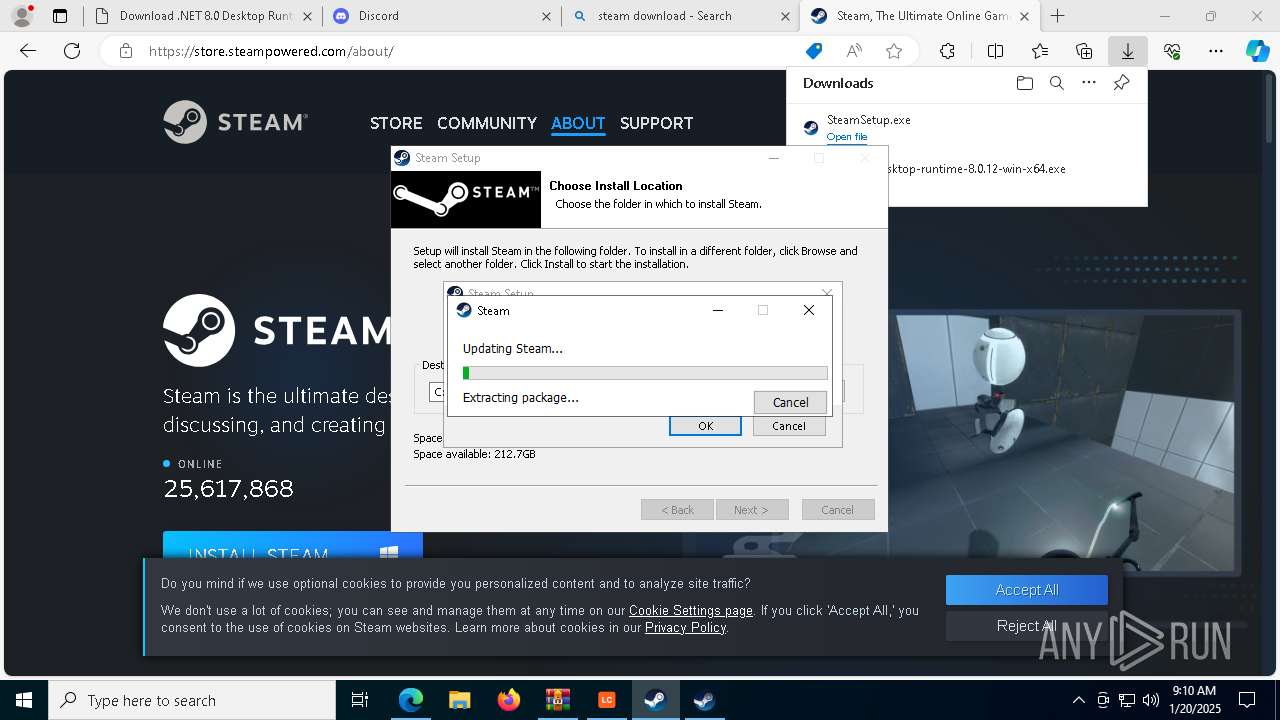Open the ABOUT menu on Steam site
This screenshot has height=720, width=1280.
point(578,123)
